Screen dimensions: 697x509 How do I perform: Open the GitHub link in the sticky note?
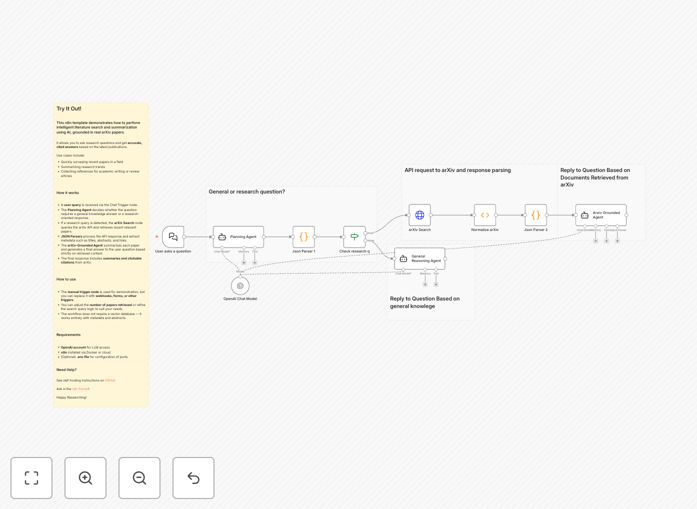pyautogui.click(x=110, y=381)
